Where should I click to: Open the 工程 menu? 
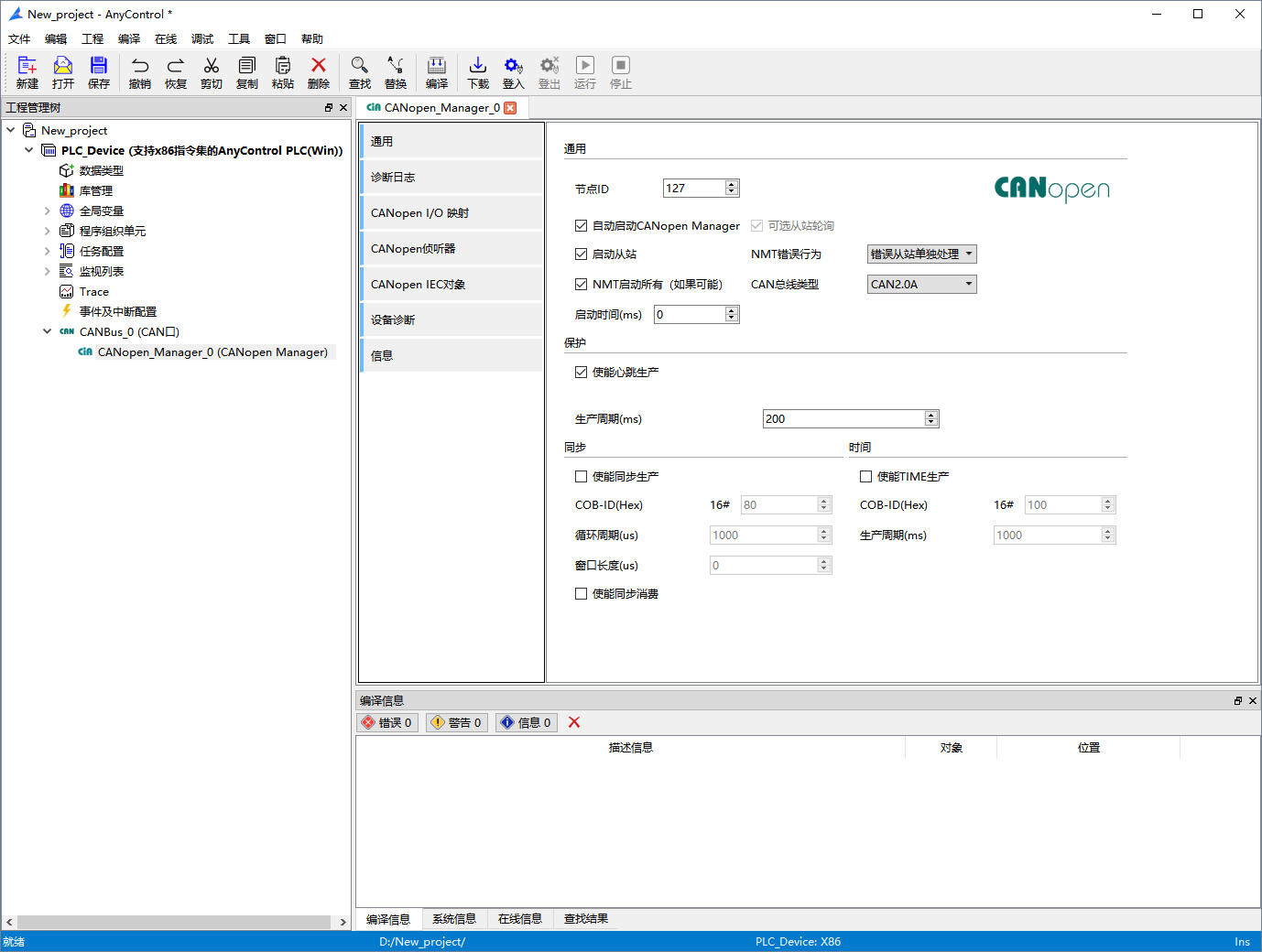coord(92,38)
